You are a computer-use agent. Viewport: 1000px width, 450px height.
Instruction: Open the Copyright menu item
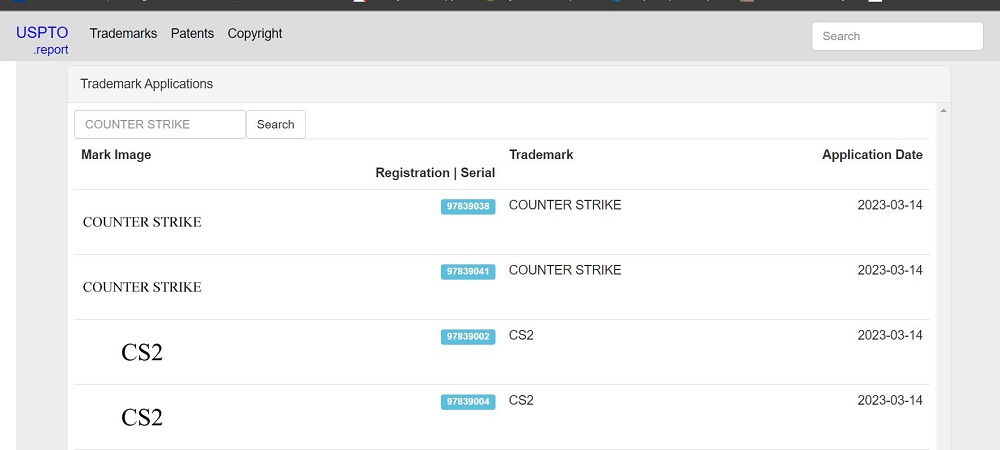point(254,34)
